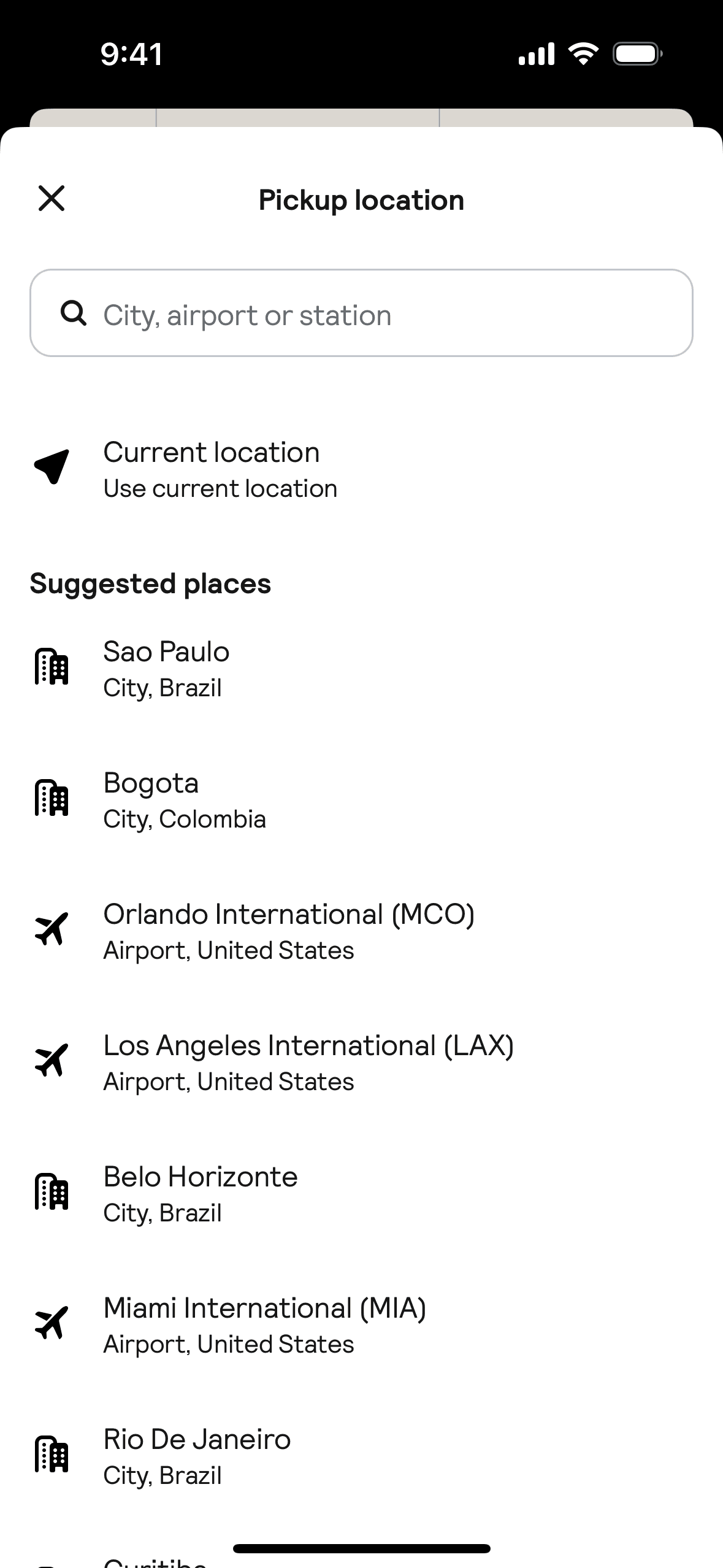Image resolution: width=723 pixels, height=1568 pixels.
Task: Tap the Sao Paulo city building icon
Action: click(x=52, y=667)
